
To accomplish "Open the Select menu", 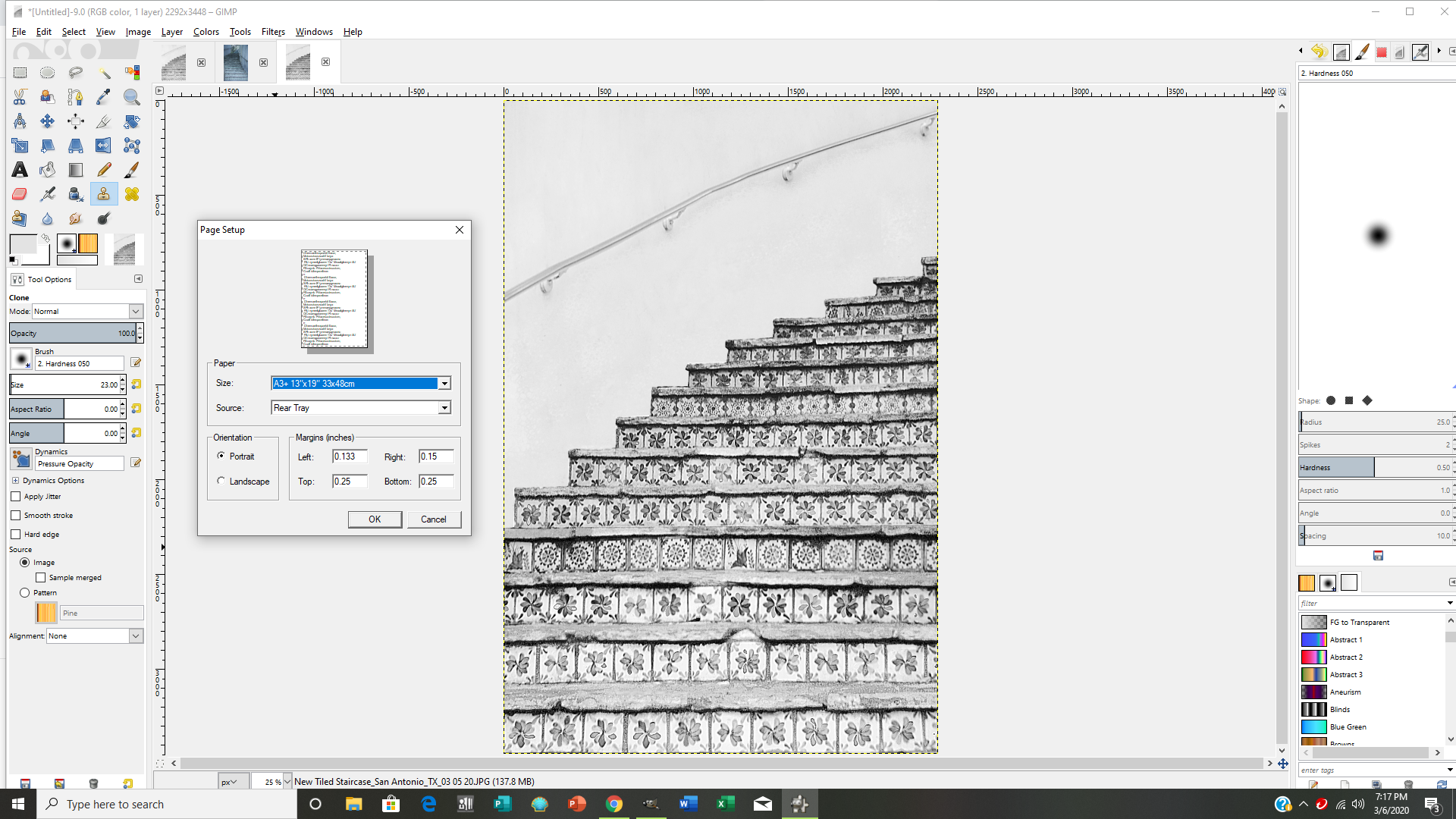I will 74,32.
